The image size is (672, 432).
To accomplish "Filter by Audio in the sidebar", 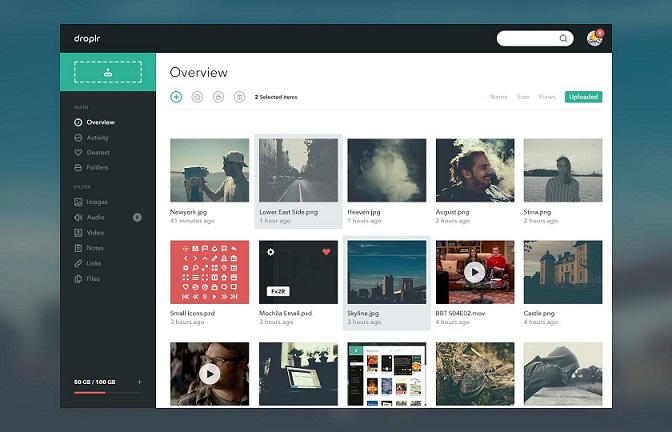I will point(96,217).
